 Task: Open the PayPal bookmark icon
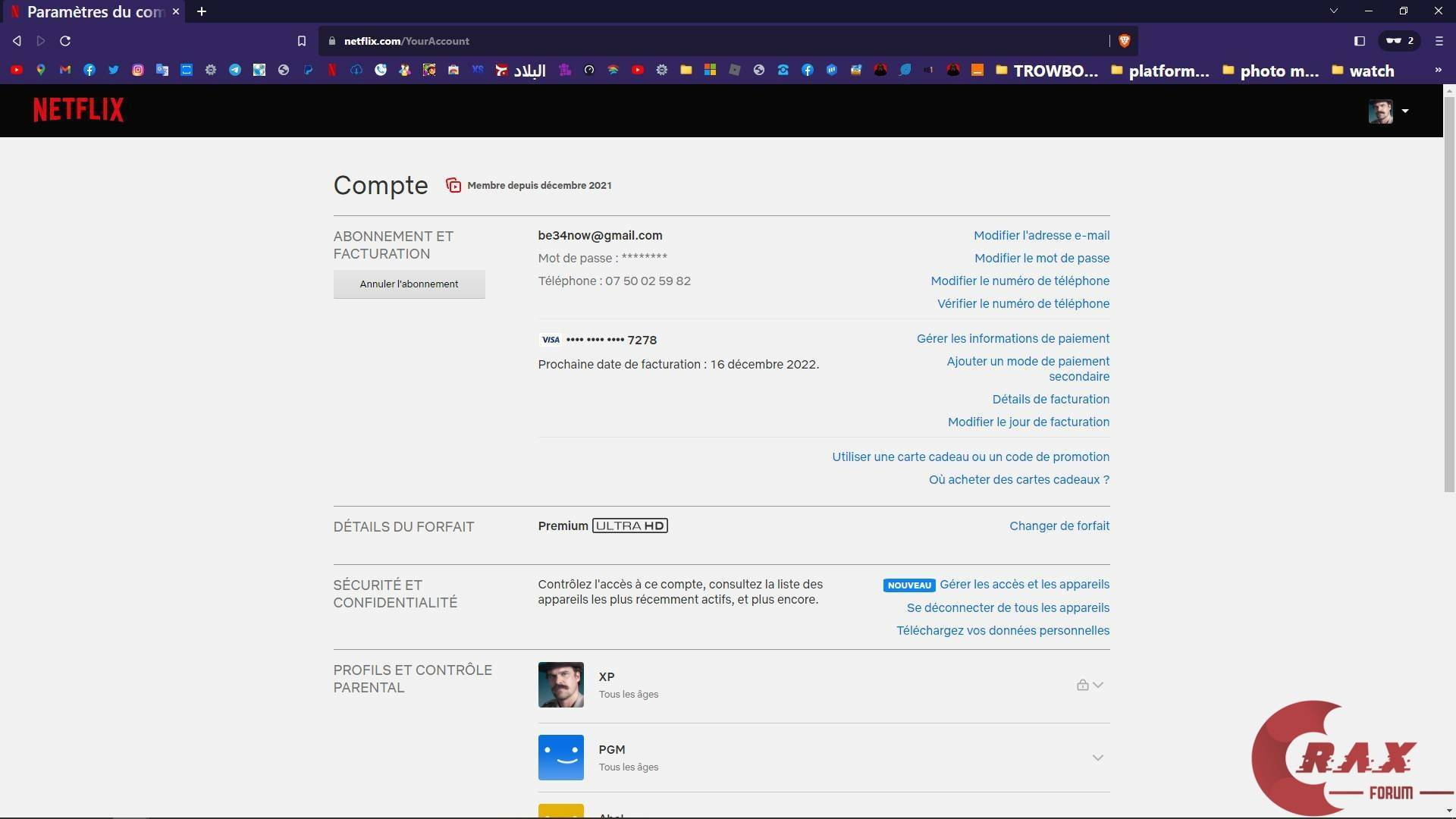click(x=308, y=70)
